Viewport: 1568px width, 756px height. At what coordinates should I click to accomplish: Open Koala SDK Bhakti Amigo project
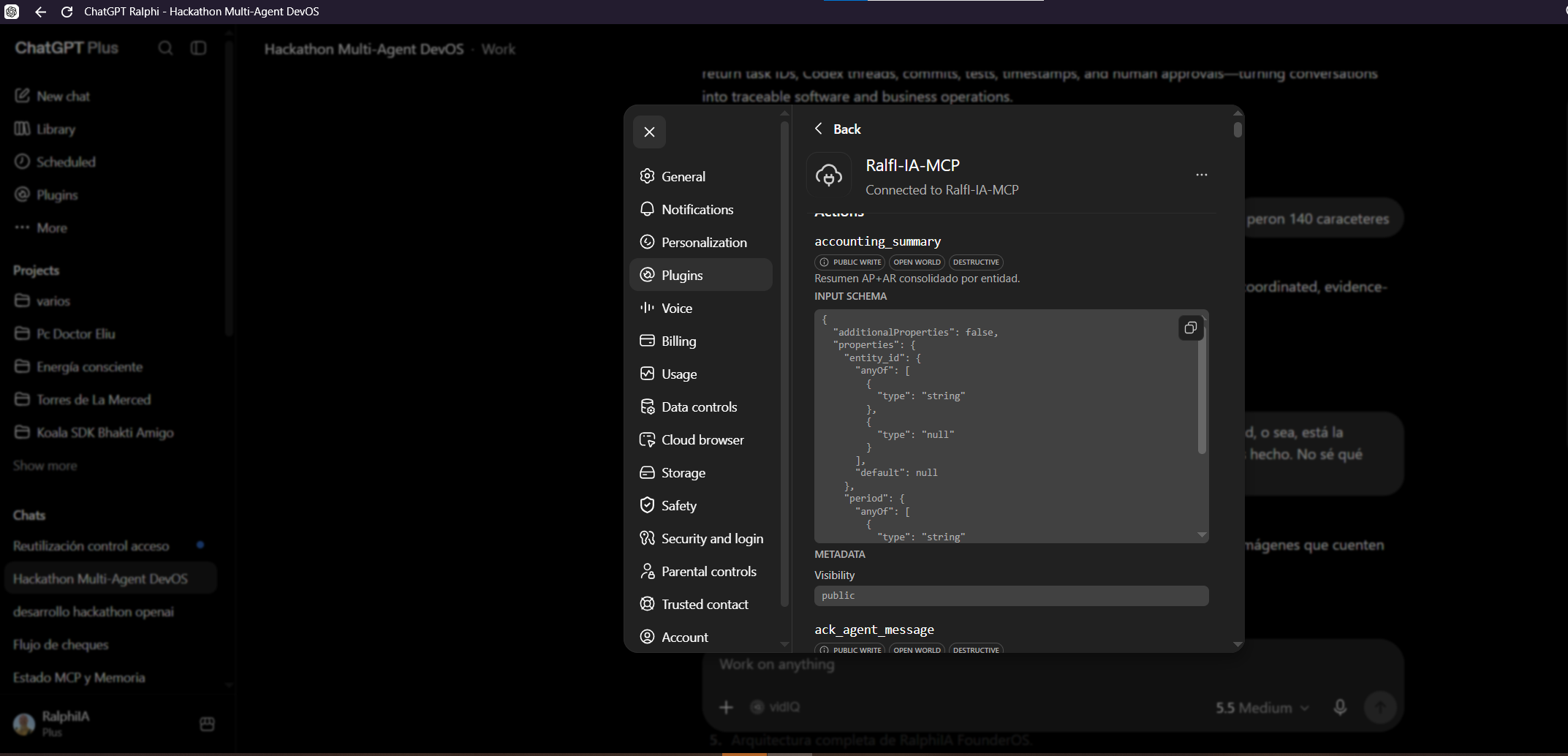pyautogui.click(x=110, y=432)
